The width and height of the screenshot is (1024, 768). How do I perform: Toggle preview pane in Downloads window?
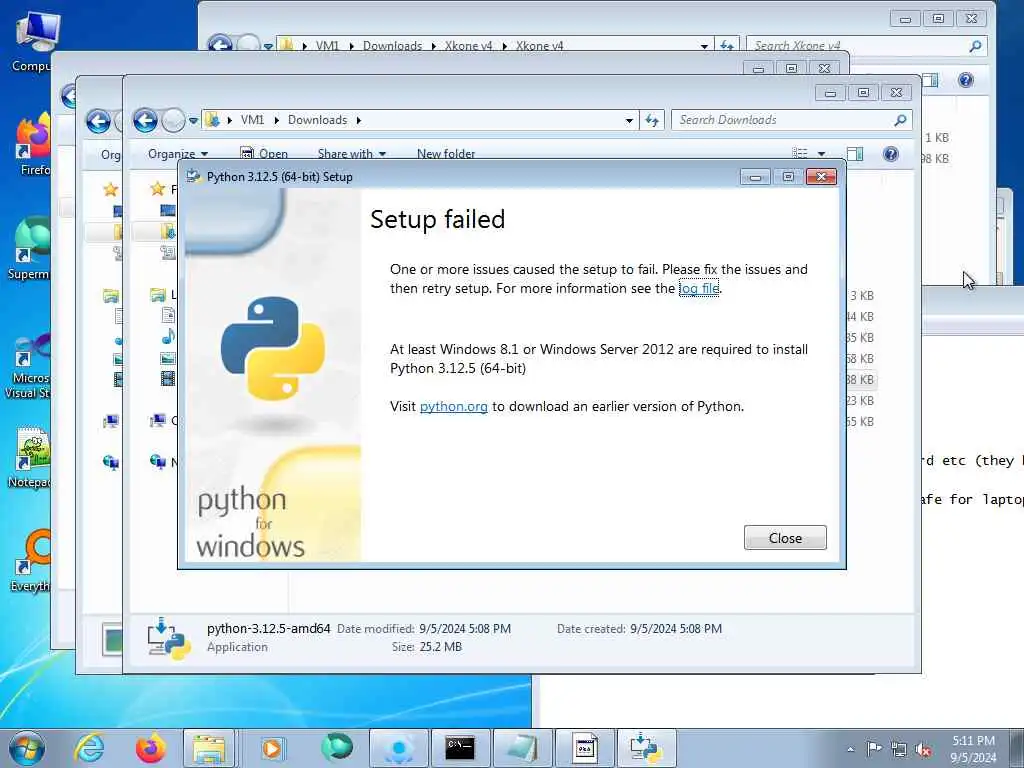point(855,153)
